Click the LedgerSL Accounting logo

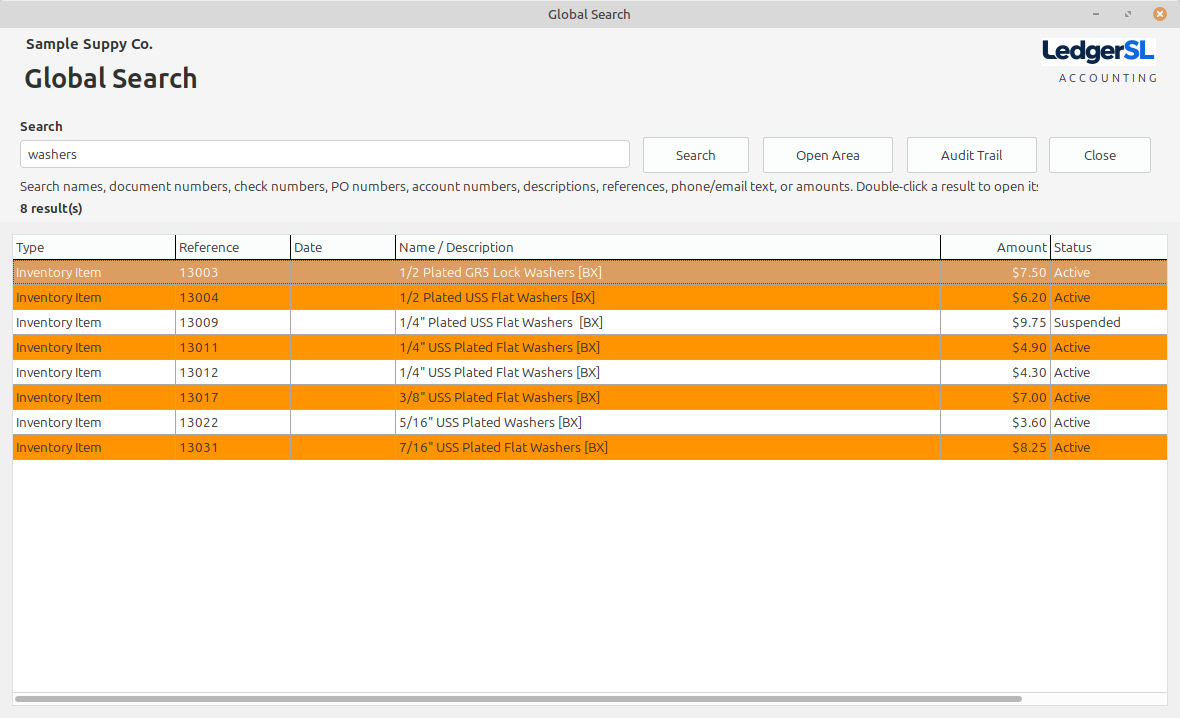tap(1099, 60)
